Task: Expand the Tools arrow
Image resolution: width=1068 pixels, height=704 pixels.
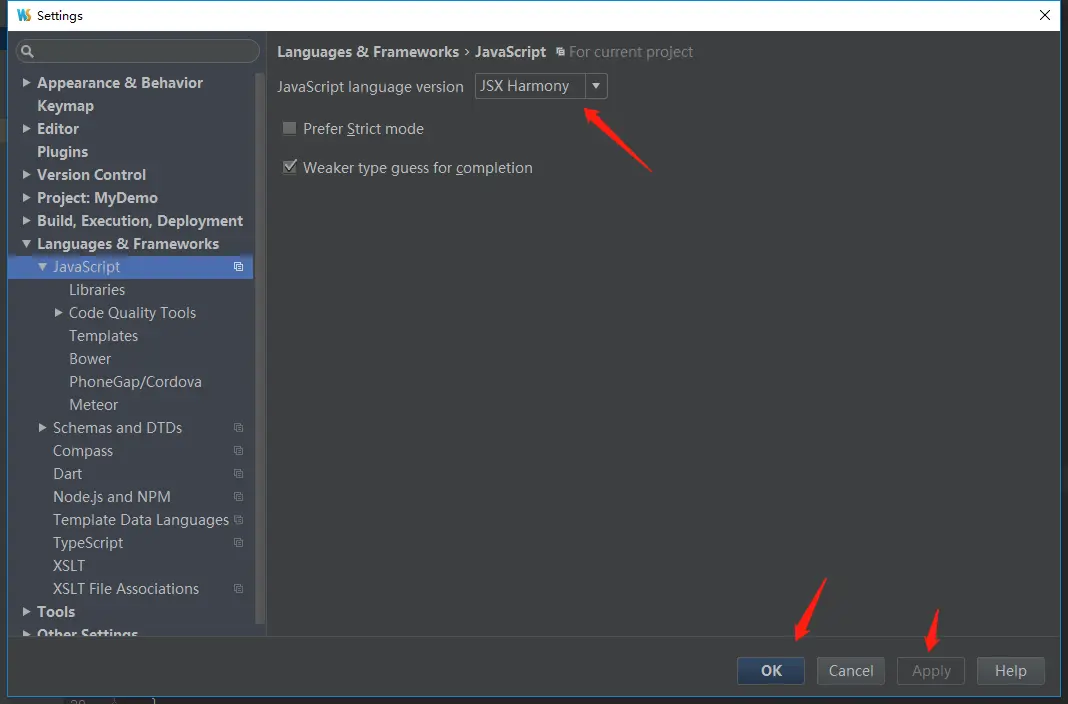Action: (26, 611)
